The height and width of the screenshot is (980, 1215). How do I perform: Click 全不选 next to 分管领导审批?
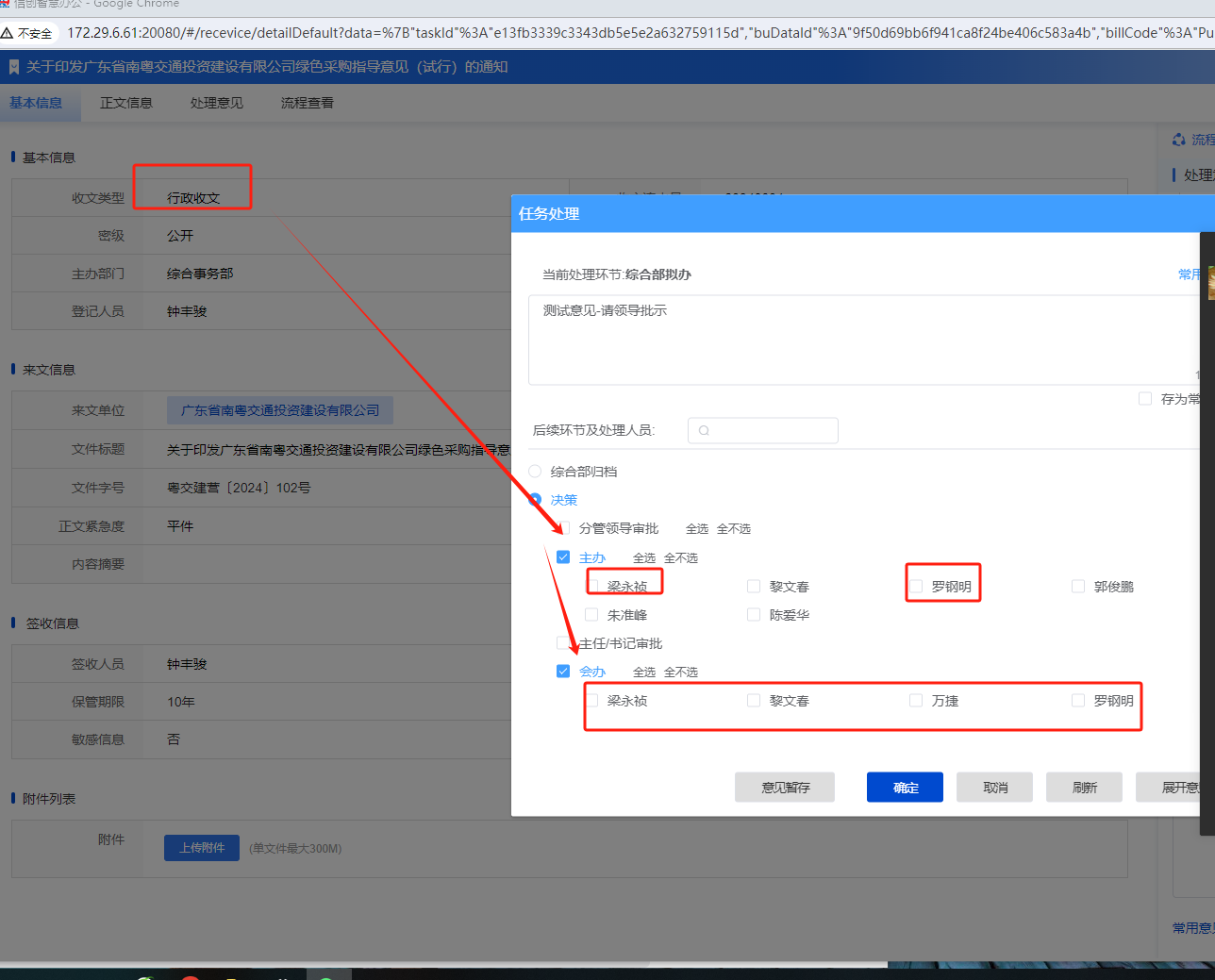[734, 529]
